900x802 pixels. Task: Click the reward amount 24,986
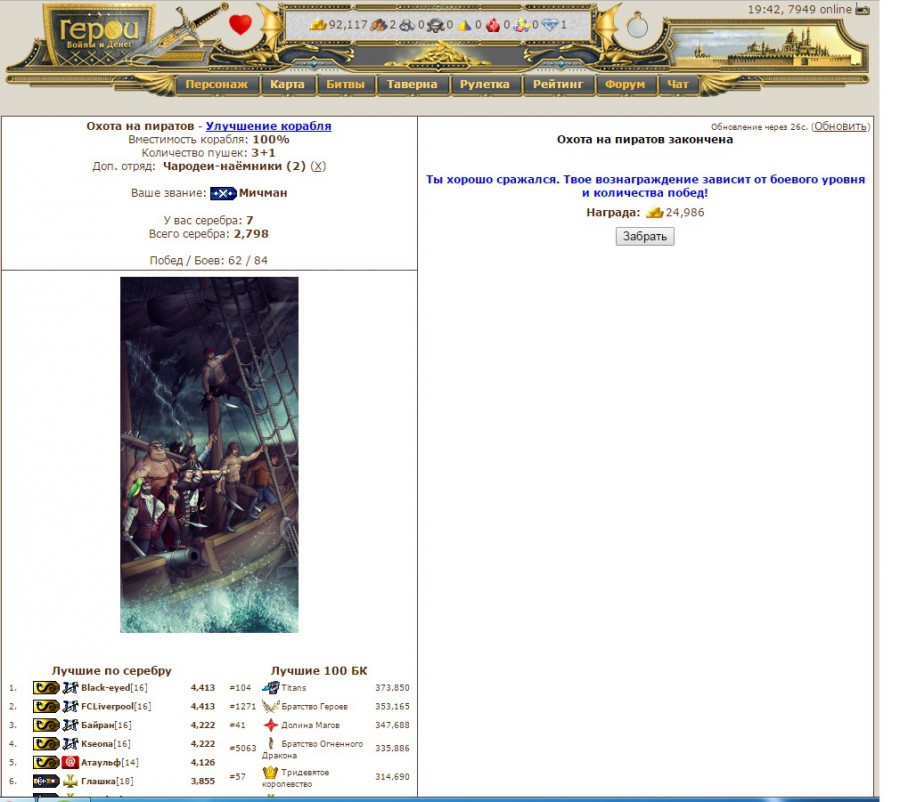(685, 212)
